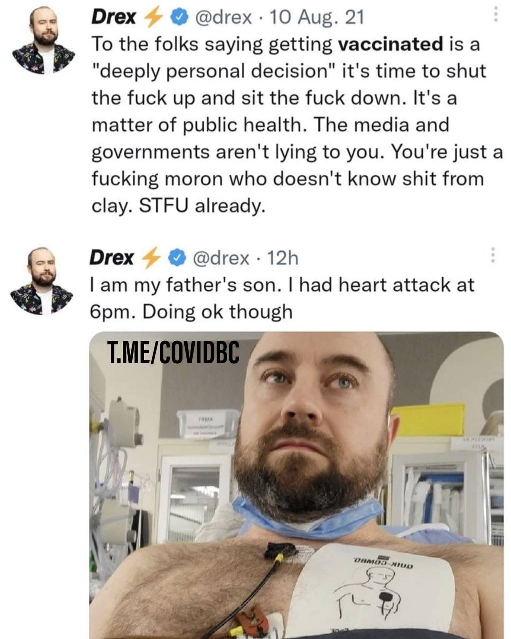Open the profile avatar on the 12h tweet

tap(42, 281)
